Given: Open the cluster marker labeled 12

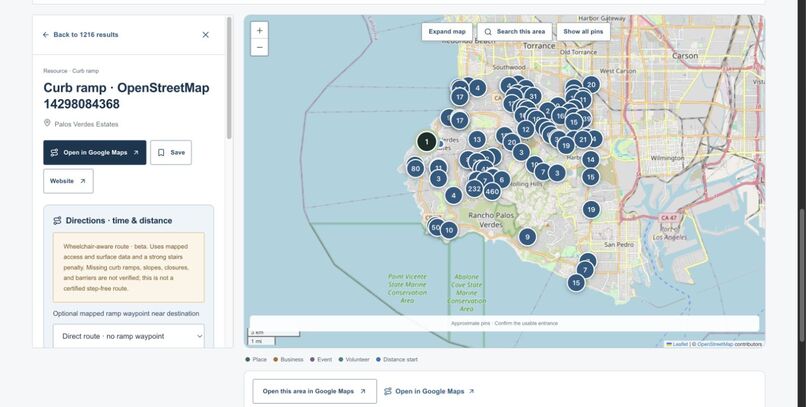Looking at the screenshot, I should click(x=525, y=130).
